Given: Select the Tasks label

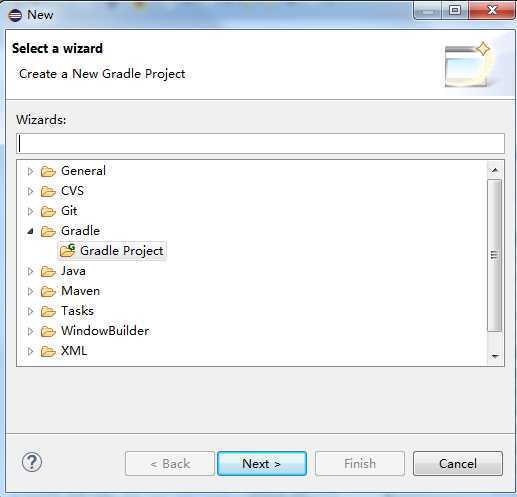Looking at the screenshot, I should point(77,311).
